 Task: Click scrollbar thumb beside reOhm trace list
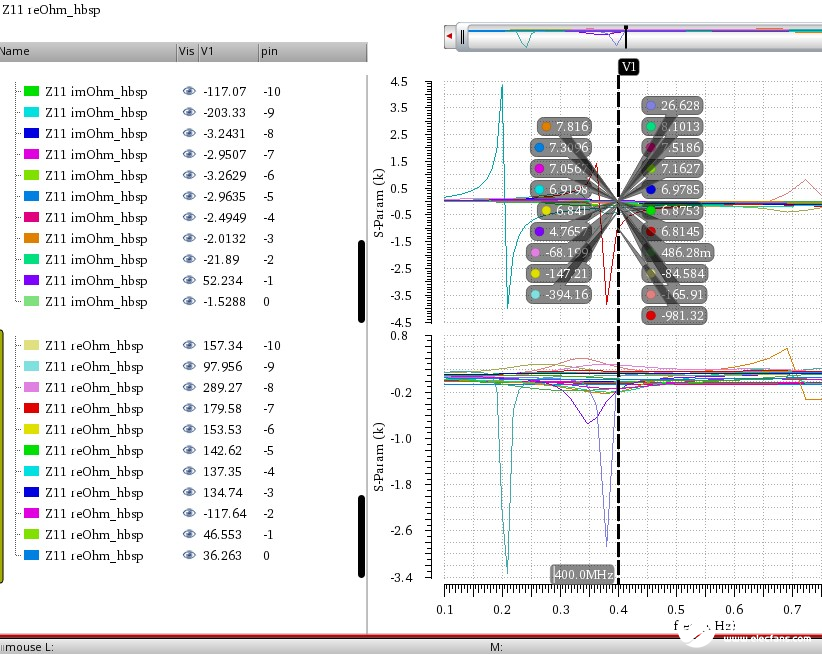tap(361, 536)
